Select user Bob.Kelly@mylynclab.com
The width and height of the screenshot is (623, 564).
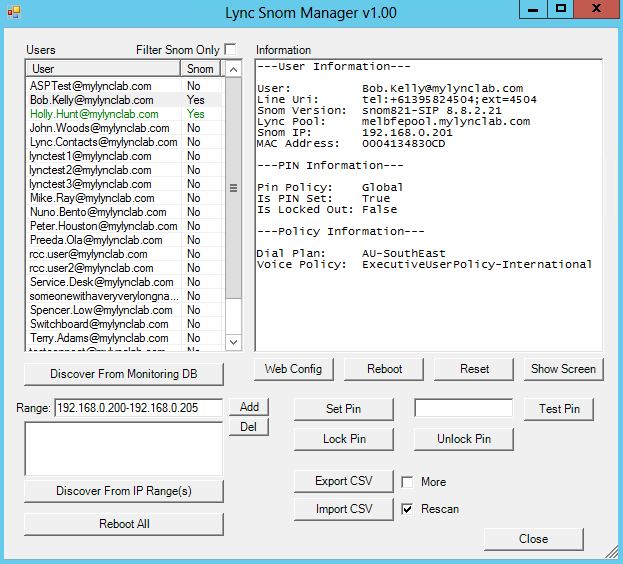coord(125,100)
